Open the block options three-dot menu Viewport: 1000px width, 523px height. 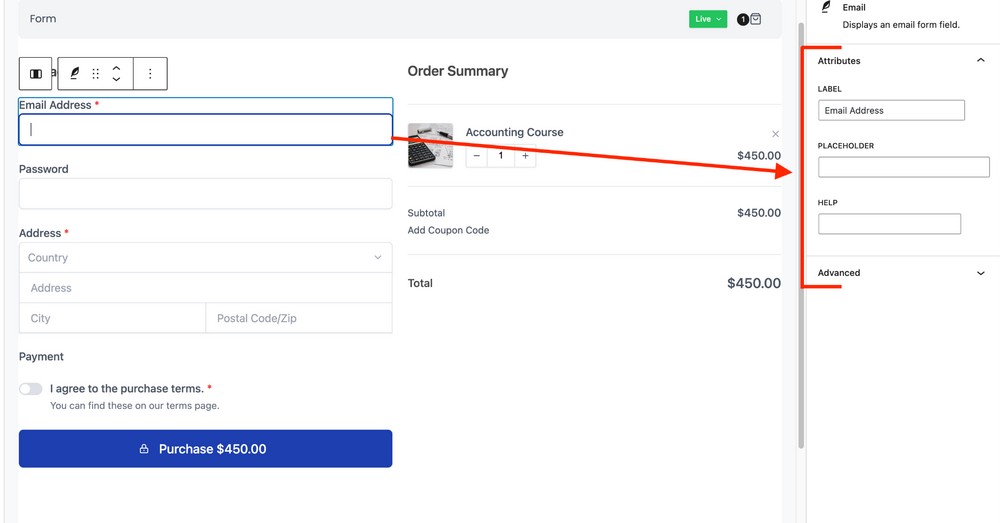coord(150,74)
